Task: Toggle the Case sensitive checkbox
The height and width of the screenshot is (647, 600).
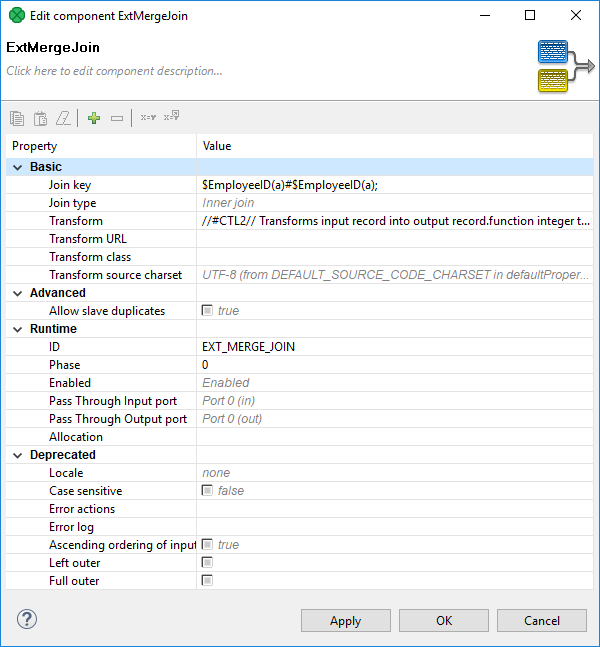Action: 208,491
